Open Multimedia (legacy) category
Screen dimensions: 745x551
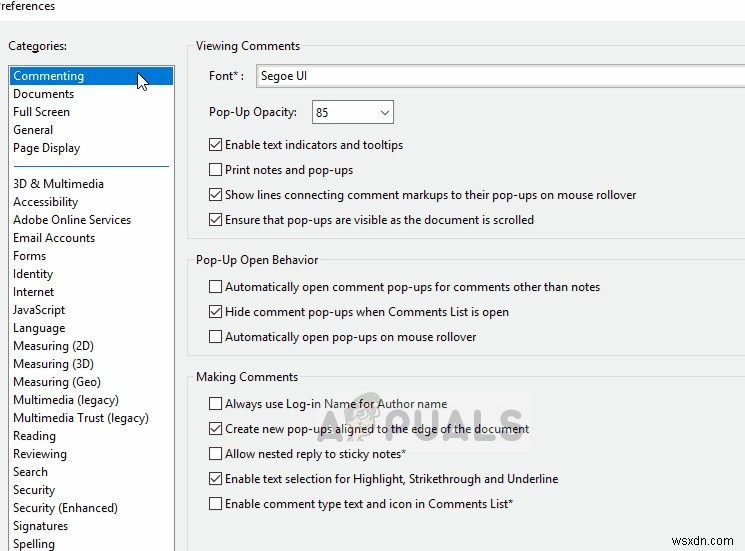tap(66, 400)
